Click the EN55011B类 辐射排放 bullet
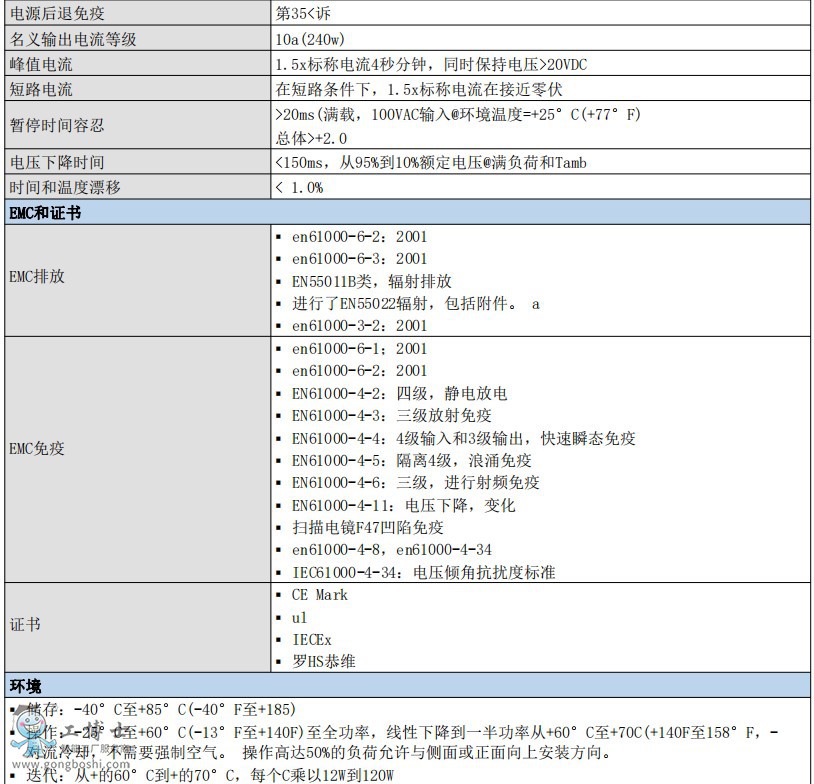Image resolution: width=814 pixels, height=784 pixels. [371, 281]
